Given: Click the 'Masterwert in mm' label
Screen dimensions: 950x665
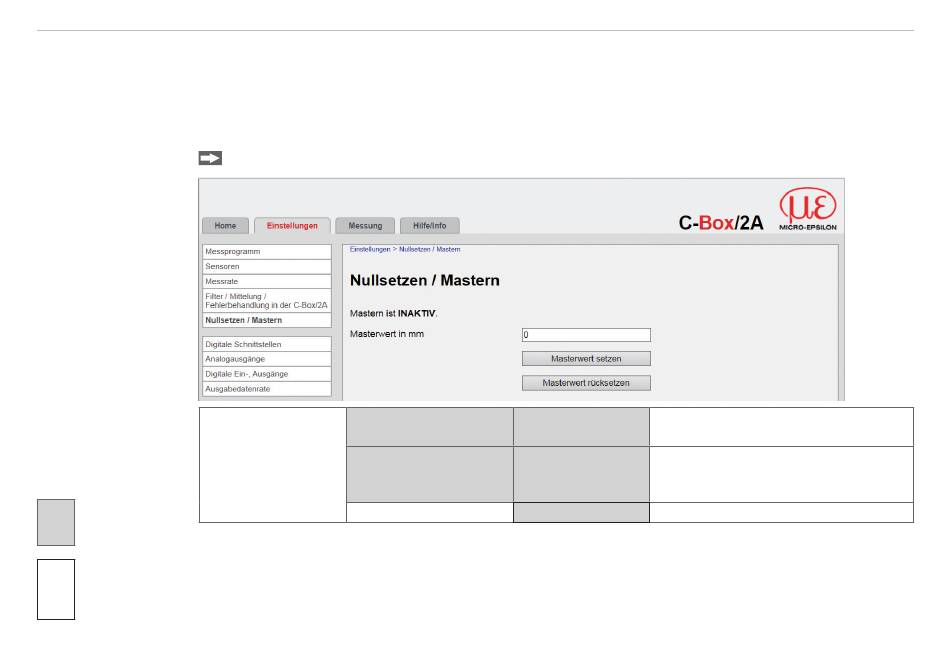Looking at the screenshot, I should tap(387, 334).
